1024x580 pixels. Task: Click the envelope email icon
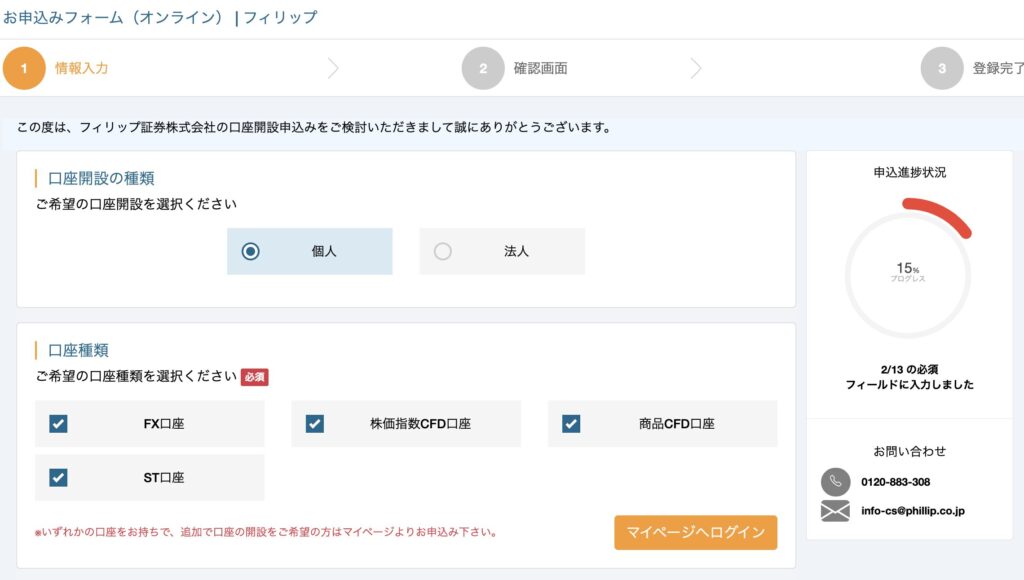pyautogui.click(x=835, y=511)
